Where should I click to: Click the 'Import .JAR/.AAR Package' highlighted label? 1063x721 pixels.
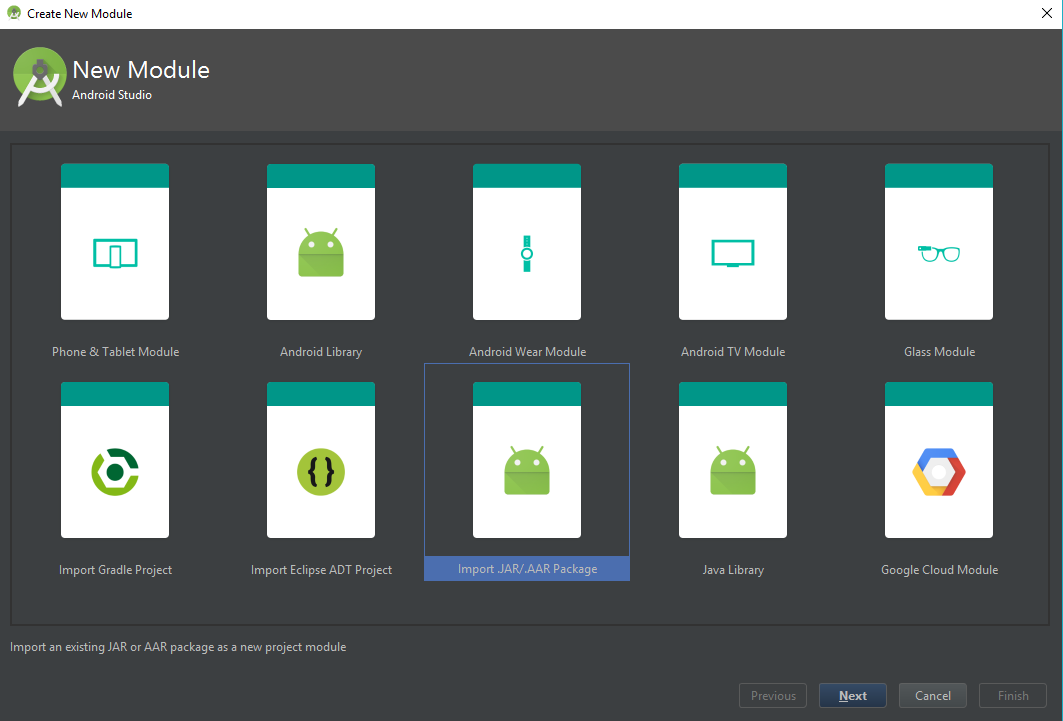pos(527,569)
